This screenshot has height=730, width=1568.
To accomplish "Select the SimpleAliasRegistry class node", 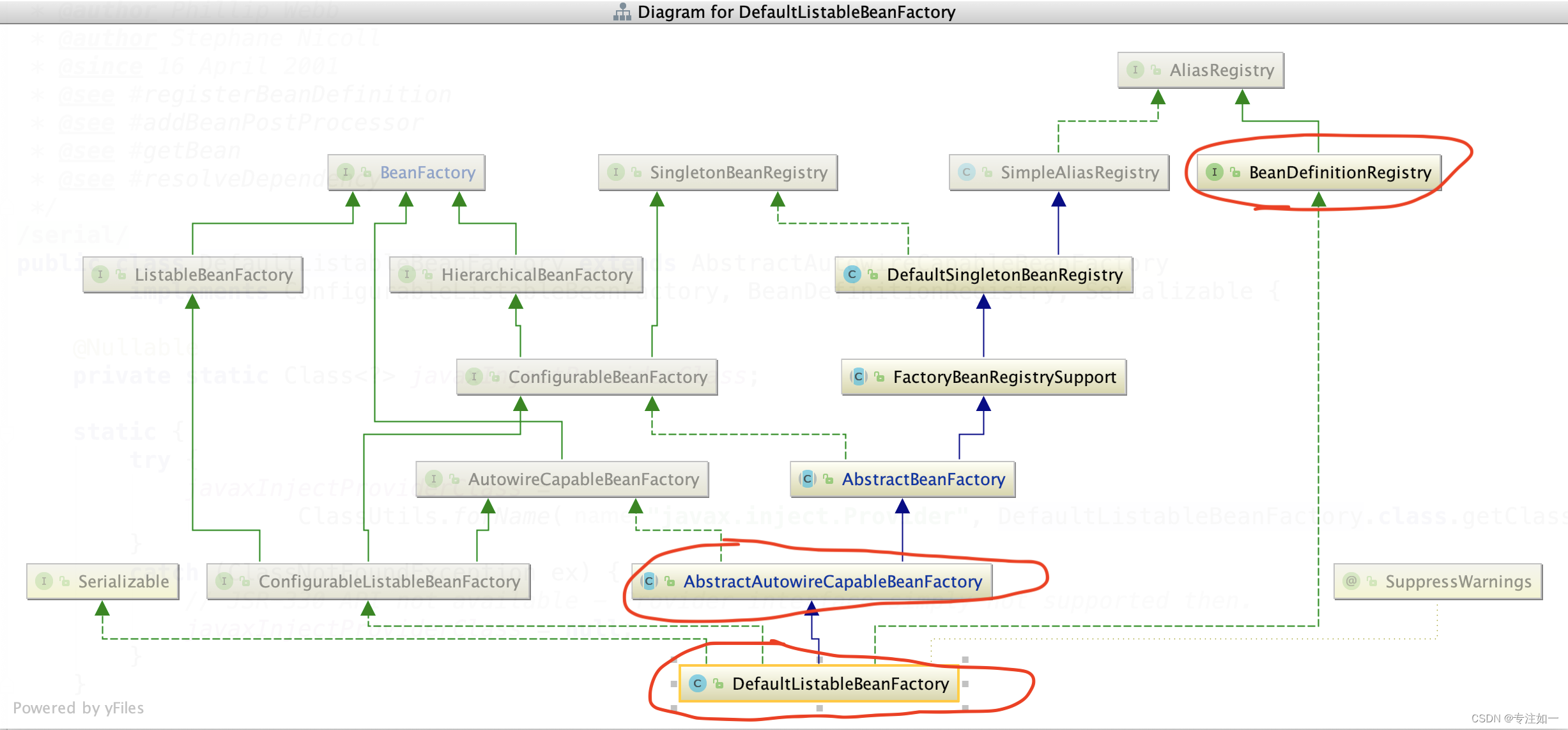I will (1059, 173).
